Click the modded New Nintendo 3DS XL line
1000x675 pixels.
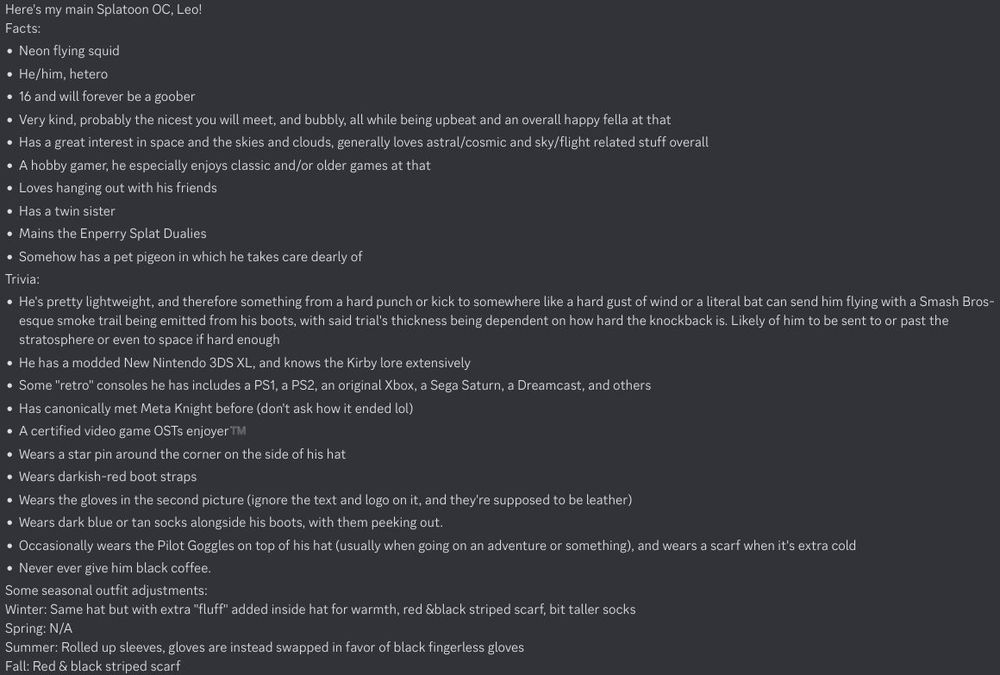click(x=244, y=362)
